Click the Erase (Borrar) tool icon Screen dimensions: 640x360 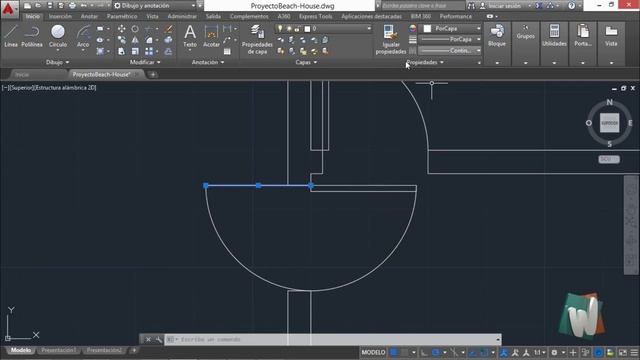(x=169, y=29)
